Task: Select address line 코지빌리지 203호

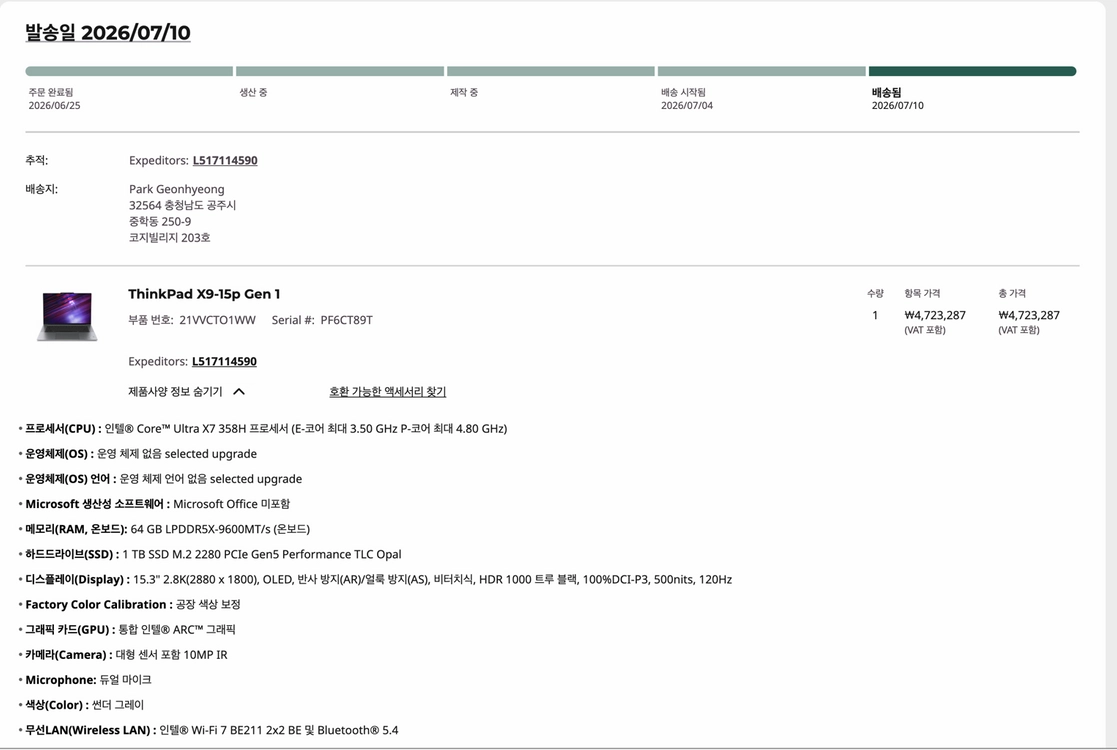Action: pyautogui.click(x=170, y=238)
